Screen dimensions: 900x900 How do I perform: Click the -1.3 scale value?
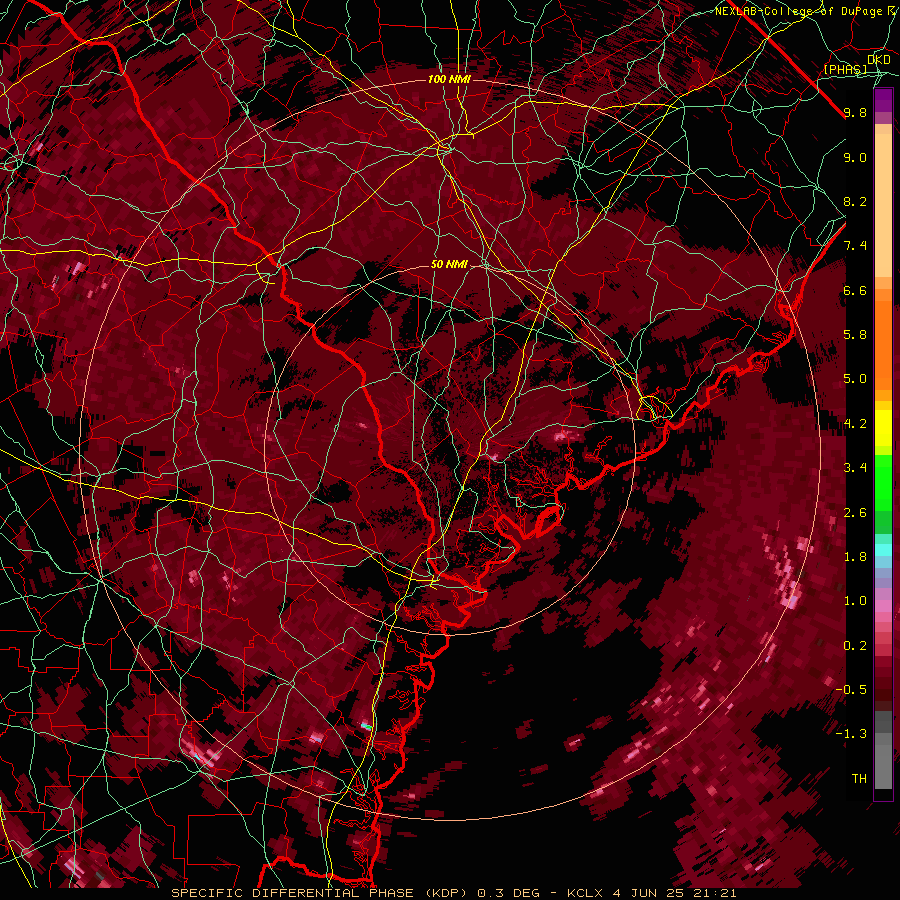(851, 734)
